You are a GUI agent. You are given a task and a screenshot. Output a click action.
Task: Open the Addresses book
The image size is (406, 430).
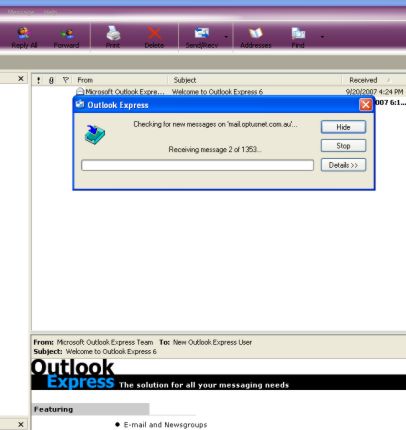tap(256, 38)
